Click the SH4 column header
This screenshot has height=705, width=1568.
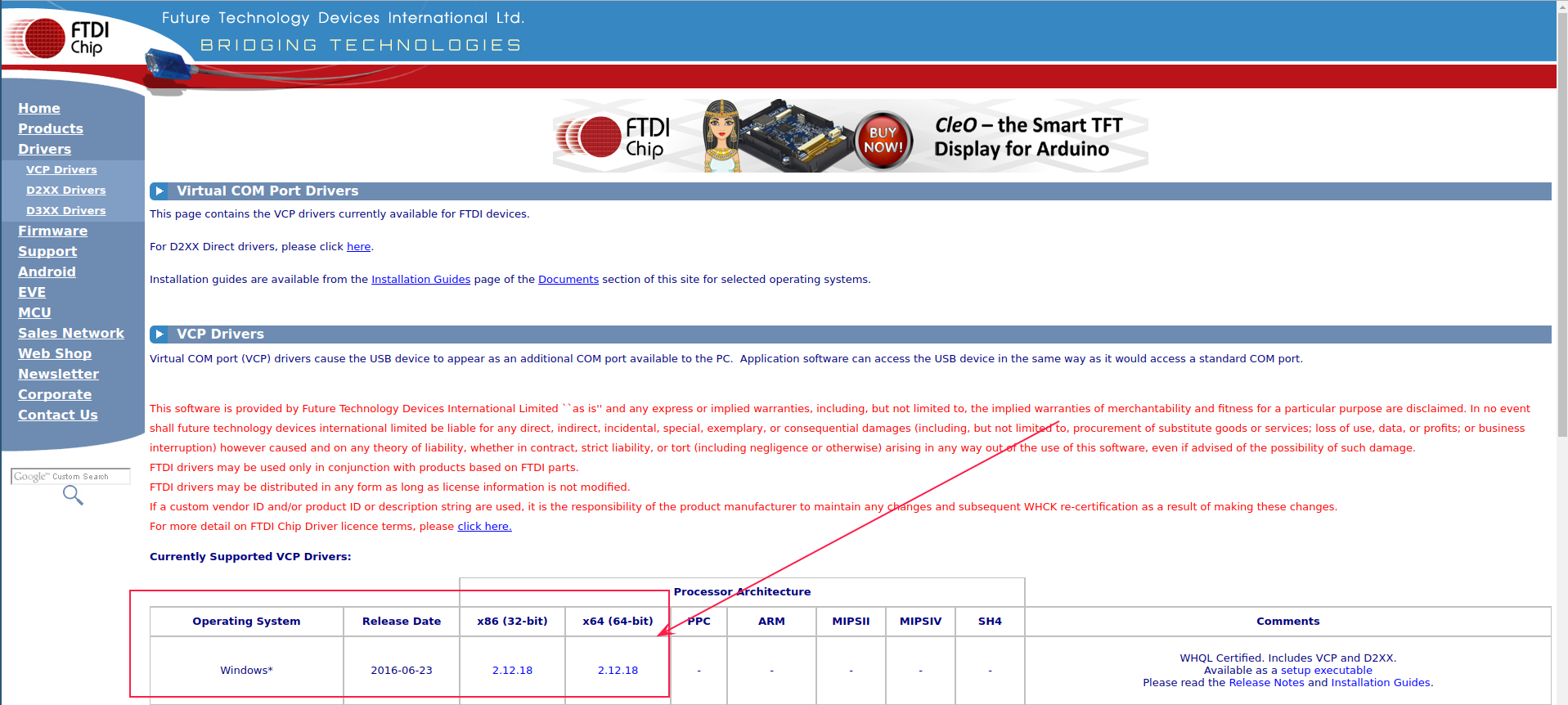[x=990, y=621]
